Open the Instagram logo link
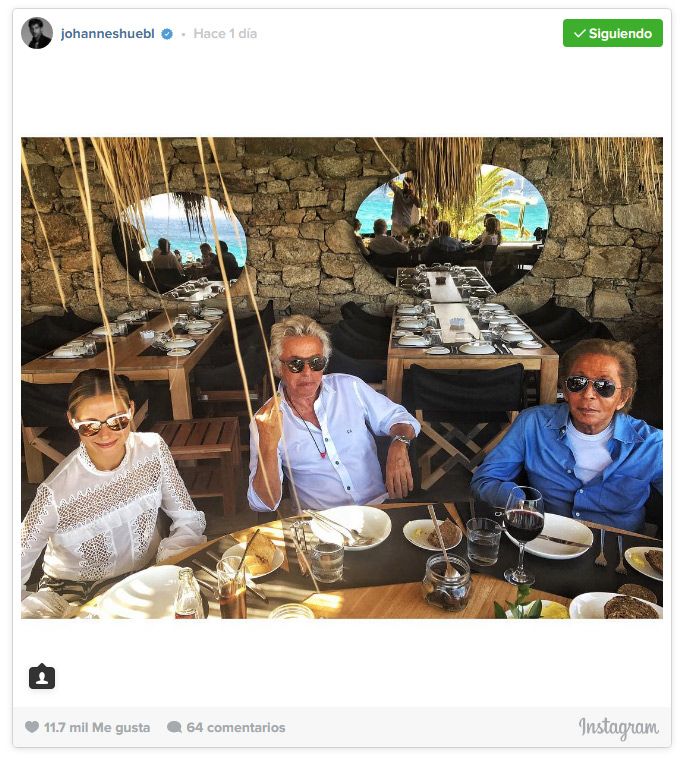 [x=618, y=728]
